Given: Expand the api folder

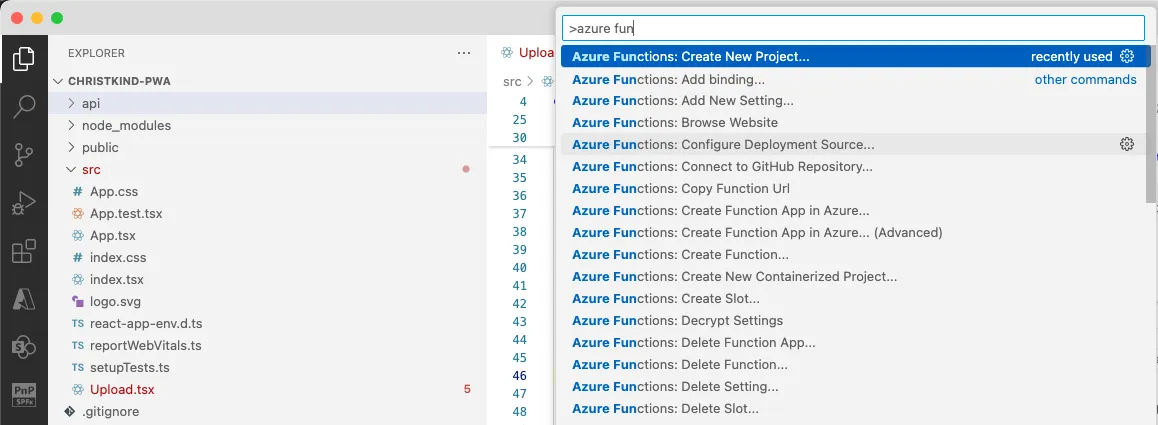Looking at the screenshot, I should pyautogui.click(x=71, y=103).
